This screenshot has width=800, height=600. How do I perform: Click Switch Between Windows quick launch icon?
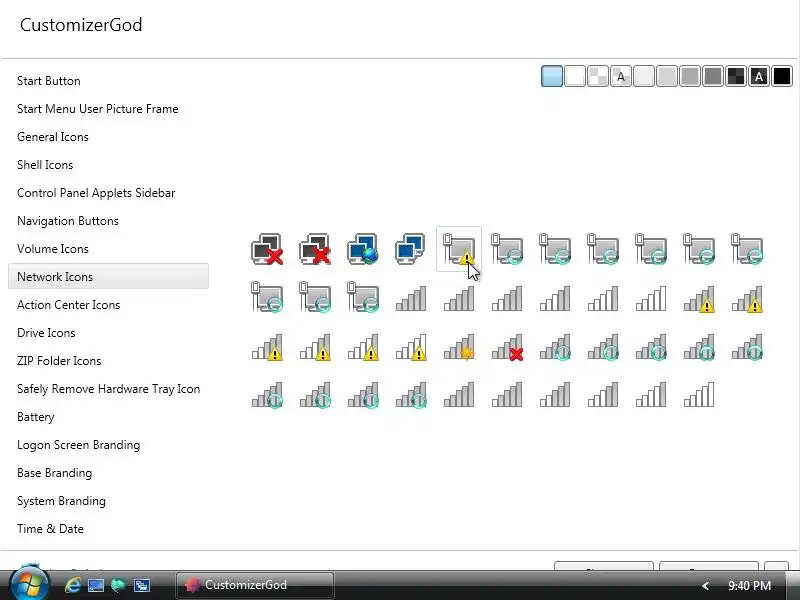[141, 585]
